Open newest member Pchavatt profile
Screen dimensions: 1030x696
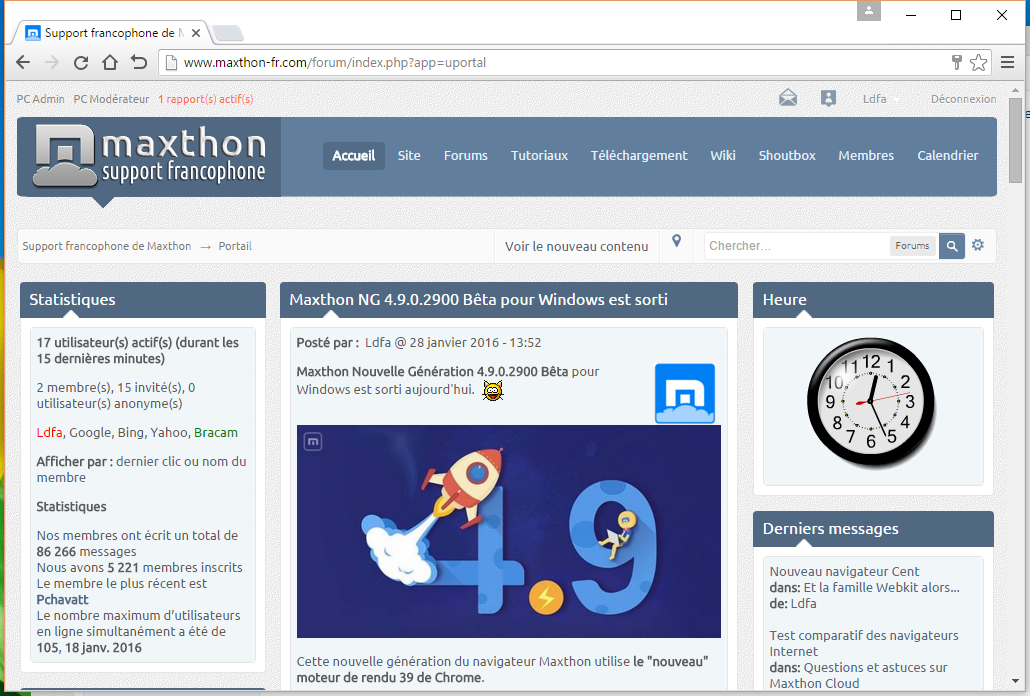pos(62,599)
